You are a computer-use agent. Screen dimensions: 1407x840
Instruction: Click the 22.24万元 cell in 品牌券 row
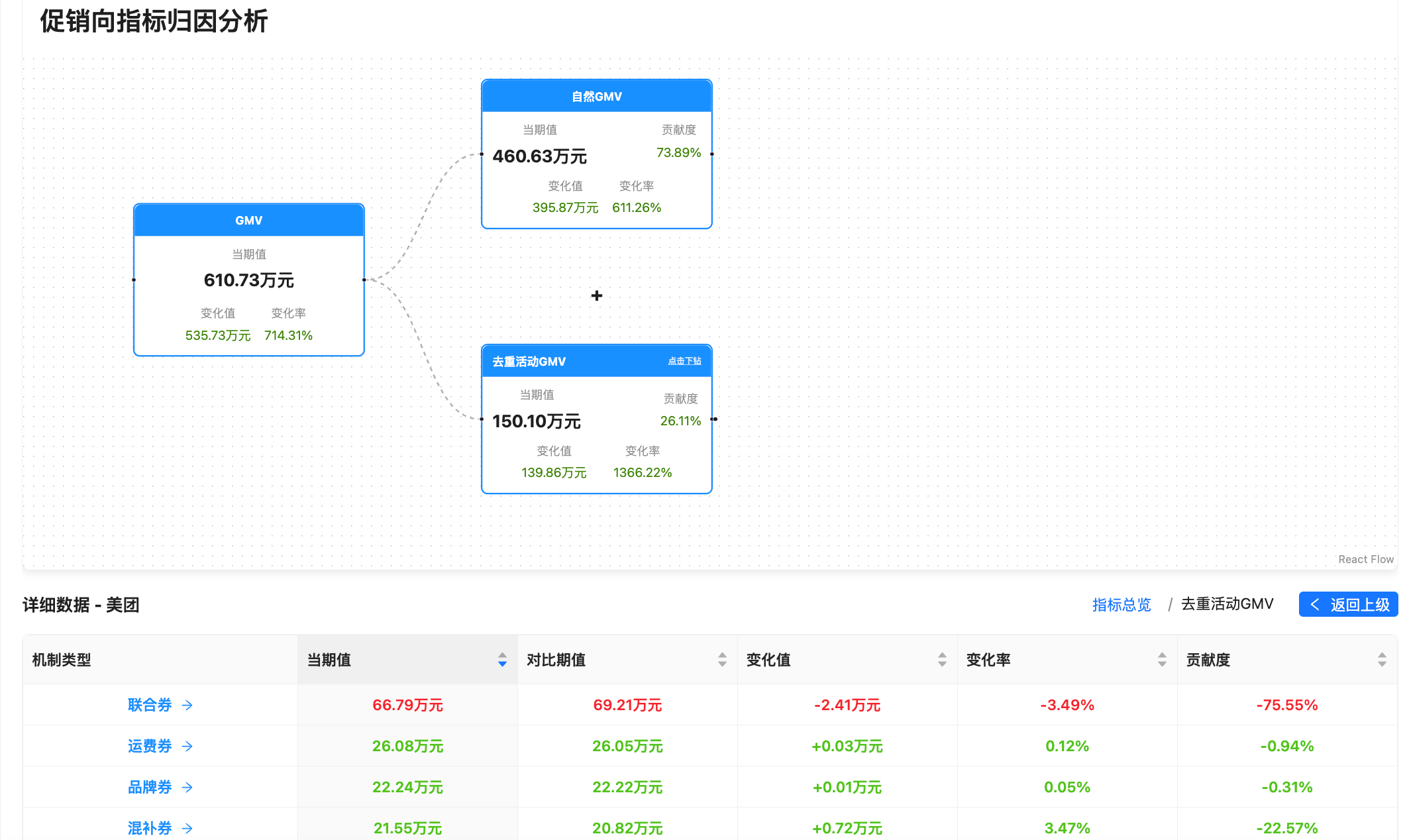click(407, 787)
